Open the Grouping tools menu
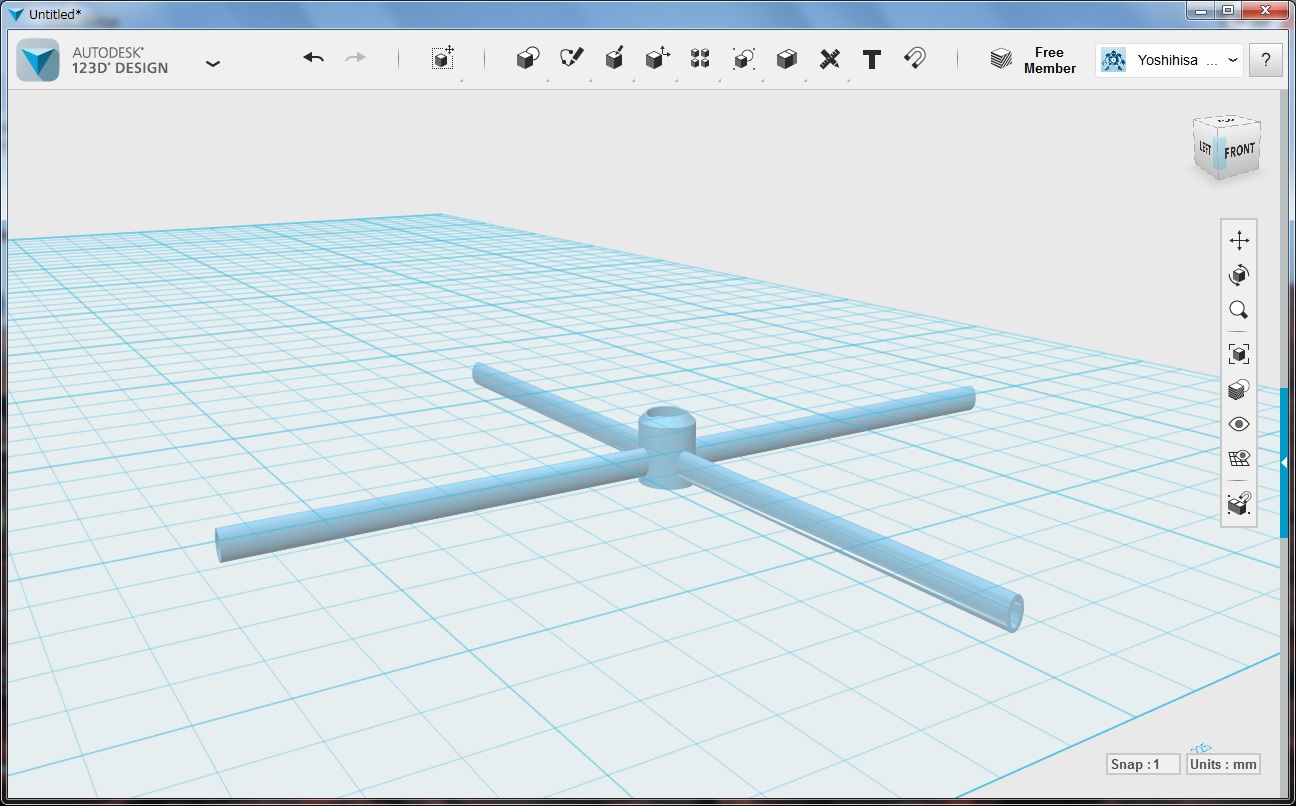The width and height of the screenshot is (1296, 806). 743,58
